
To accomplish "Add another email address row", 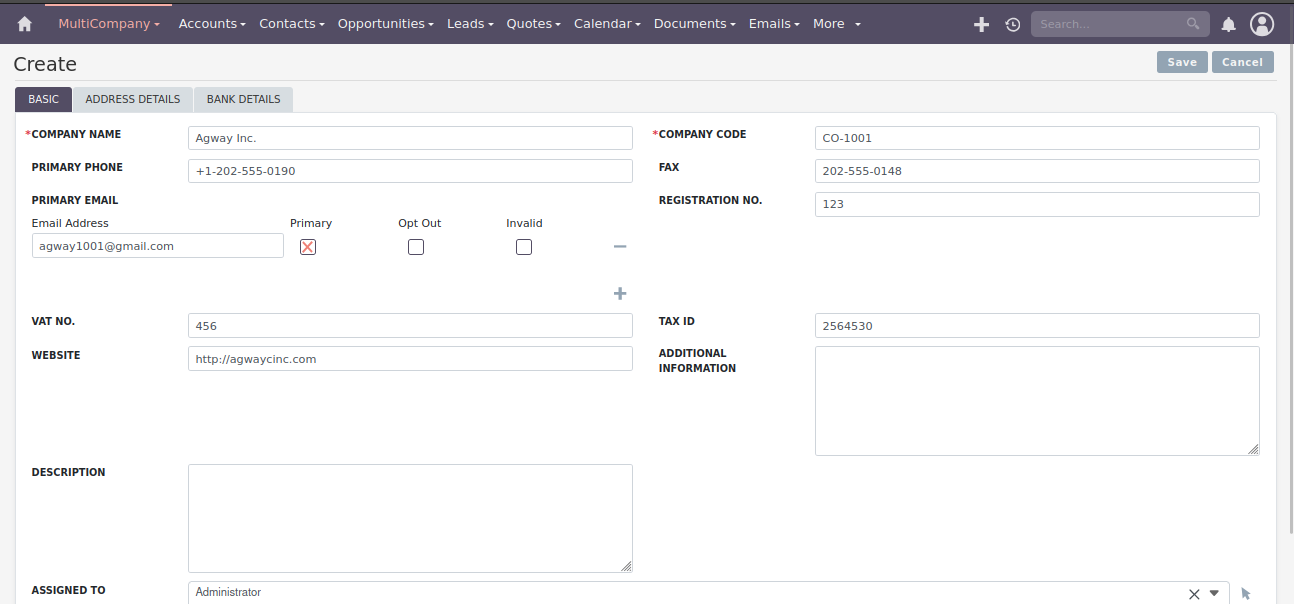I will click(620, 293).
